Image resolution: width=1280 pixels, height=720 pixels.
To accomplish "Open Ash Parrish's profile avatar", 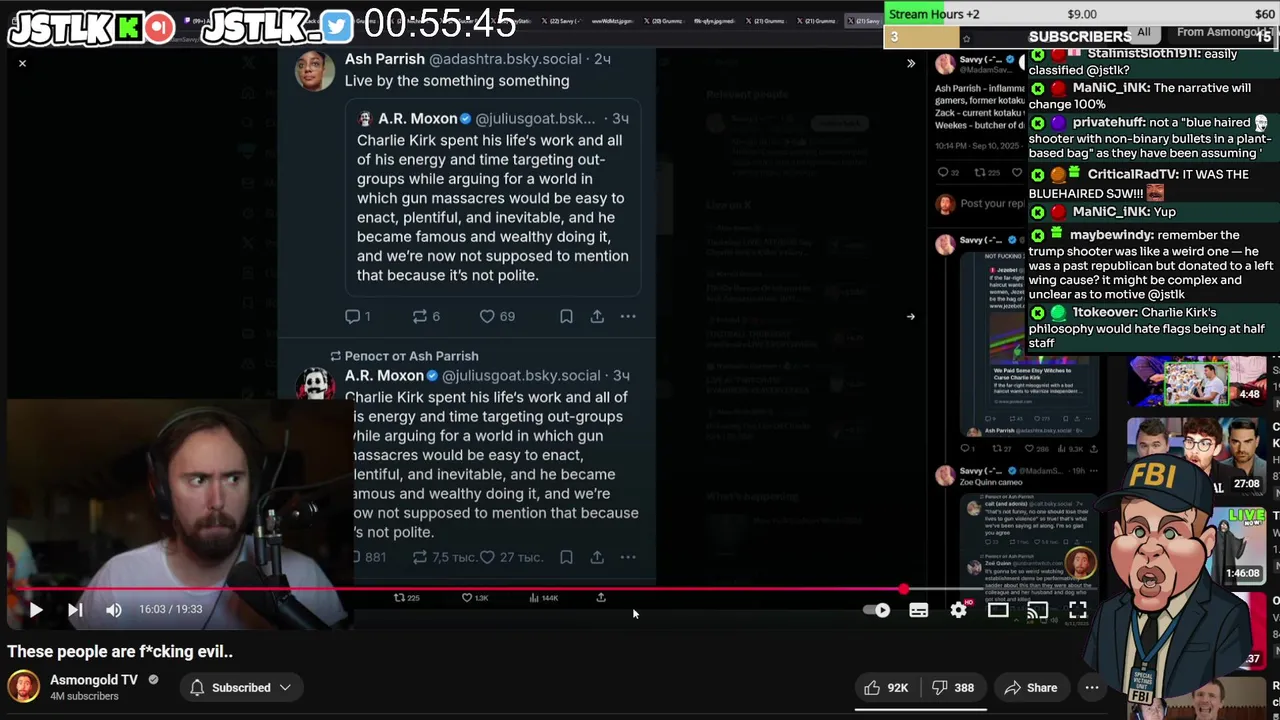I will pyautogui.click(x=314, y=70).
